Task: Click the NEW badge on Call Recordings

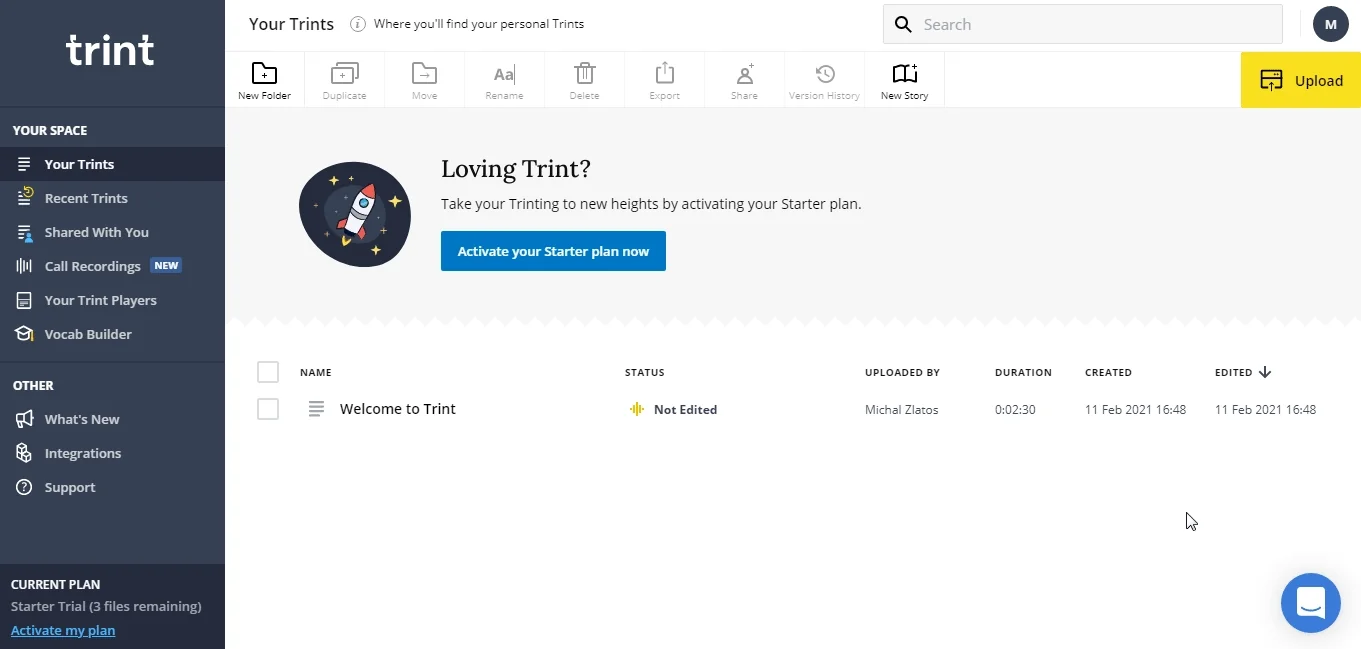Action: click(x=166, y=266)
